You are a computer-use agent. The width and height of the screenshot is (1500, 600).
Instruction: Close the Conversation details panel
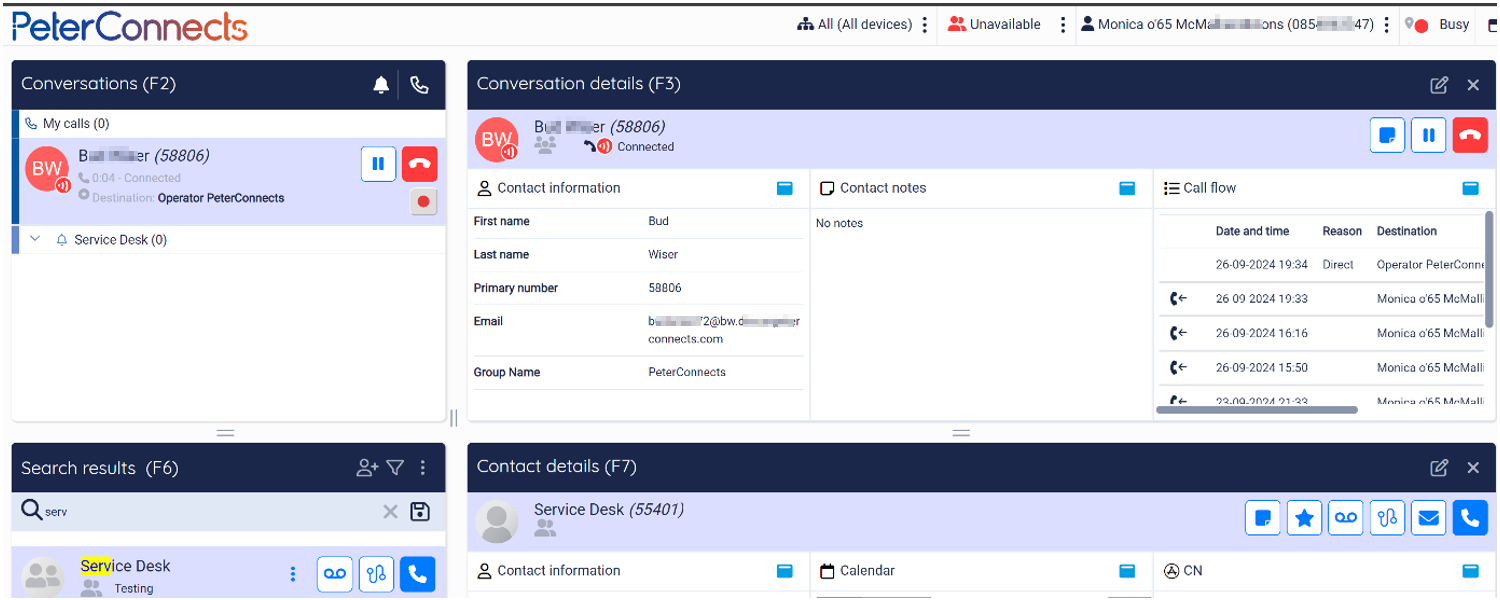click(x=1473, y=85)
